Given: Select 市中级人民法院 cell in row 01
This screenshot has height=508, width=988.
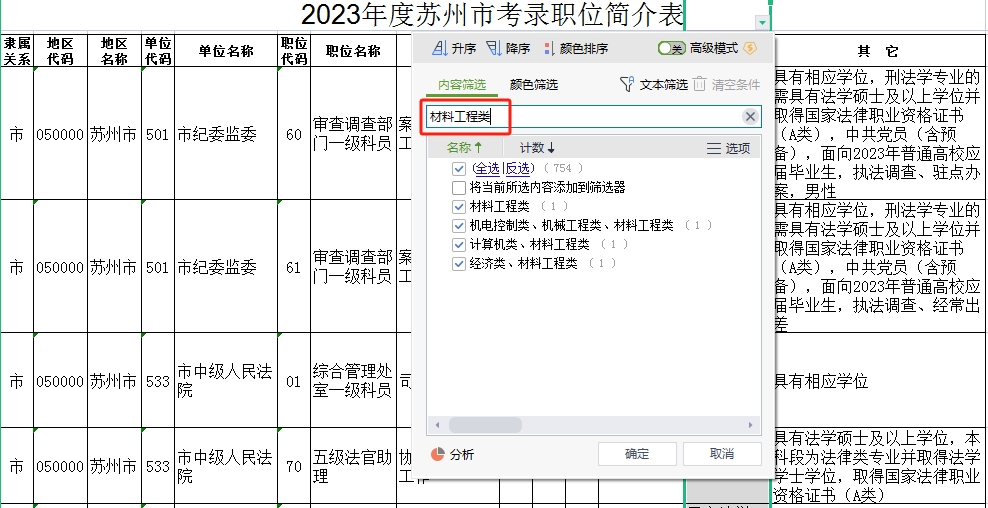Looking at the screenshot, I should click(226, 381).
